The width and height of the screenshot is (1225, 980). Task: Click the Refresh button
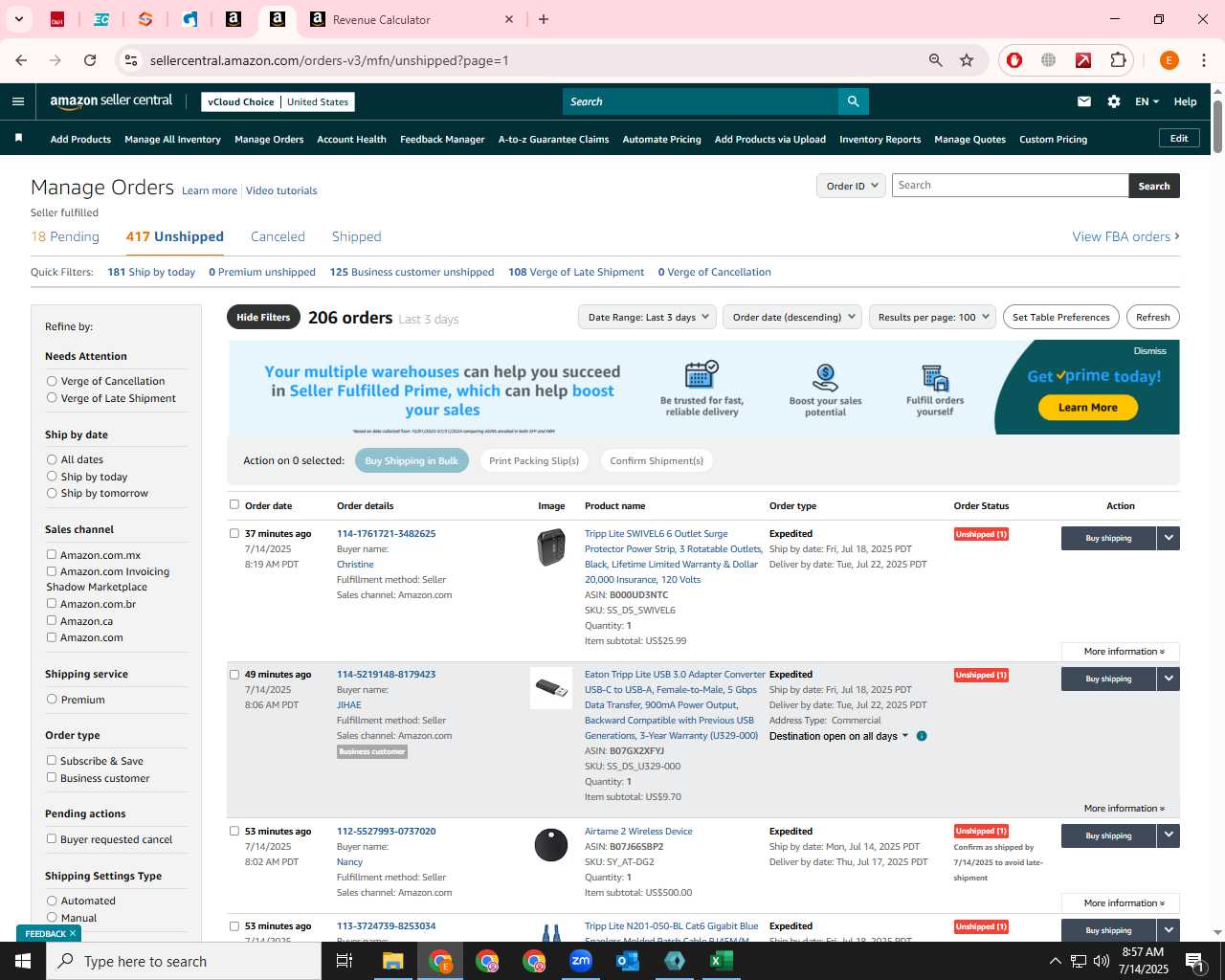point(1152,317)
